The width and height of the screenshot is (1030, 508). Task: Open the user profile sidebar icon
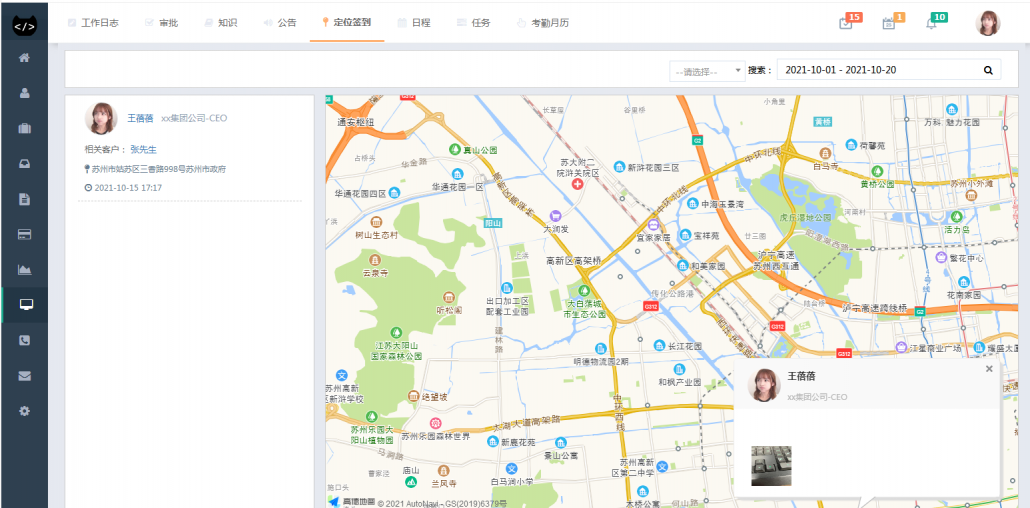point(24,93)
